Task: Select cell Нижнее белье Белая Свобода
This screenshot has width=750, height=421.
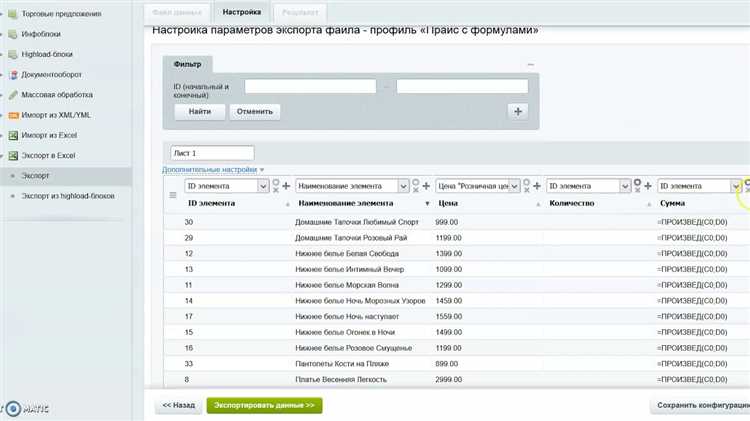Action: [x=347, y=254]
